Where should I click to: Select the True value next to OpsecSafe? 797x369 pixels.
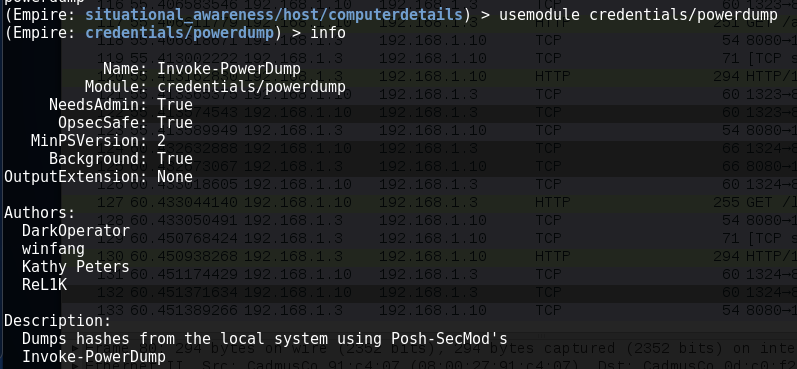point(175,123)
